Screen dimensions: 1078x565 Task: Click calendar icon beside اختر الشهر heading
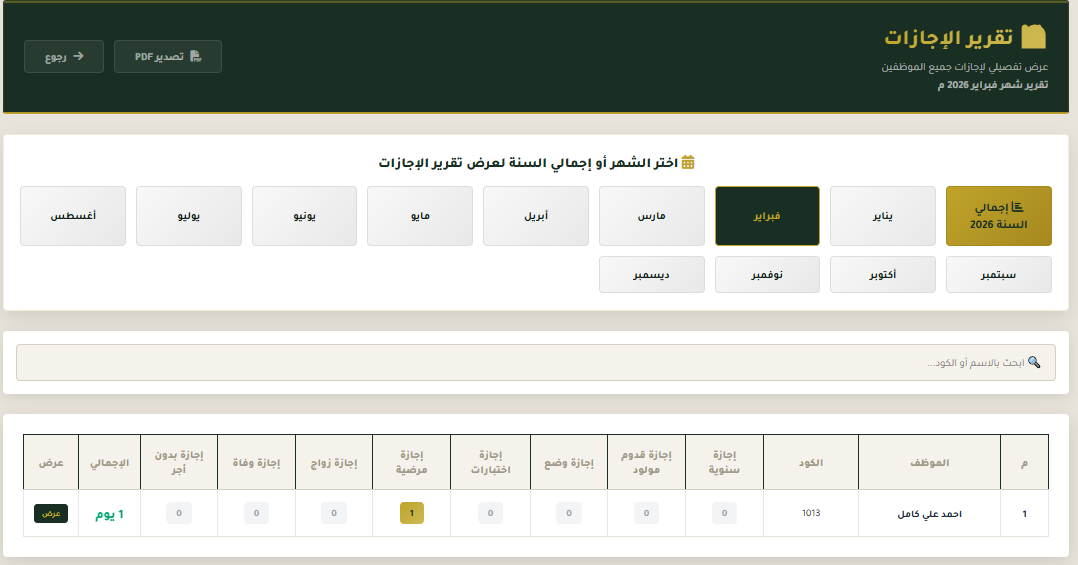coord(688,162)
